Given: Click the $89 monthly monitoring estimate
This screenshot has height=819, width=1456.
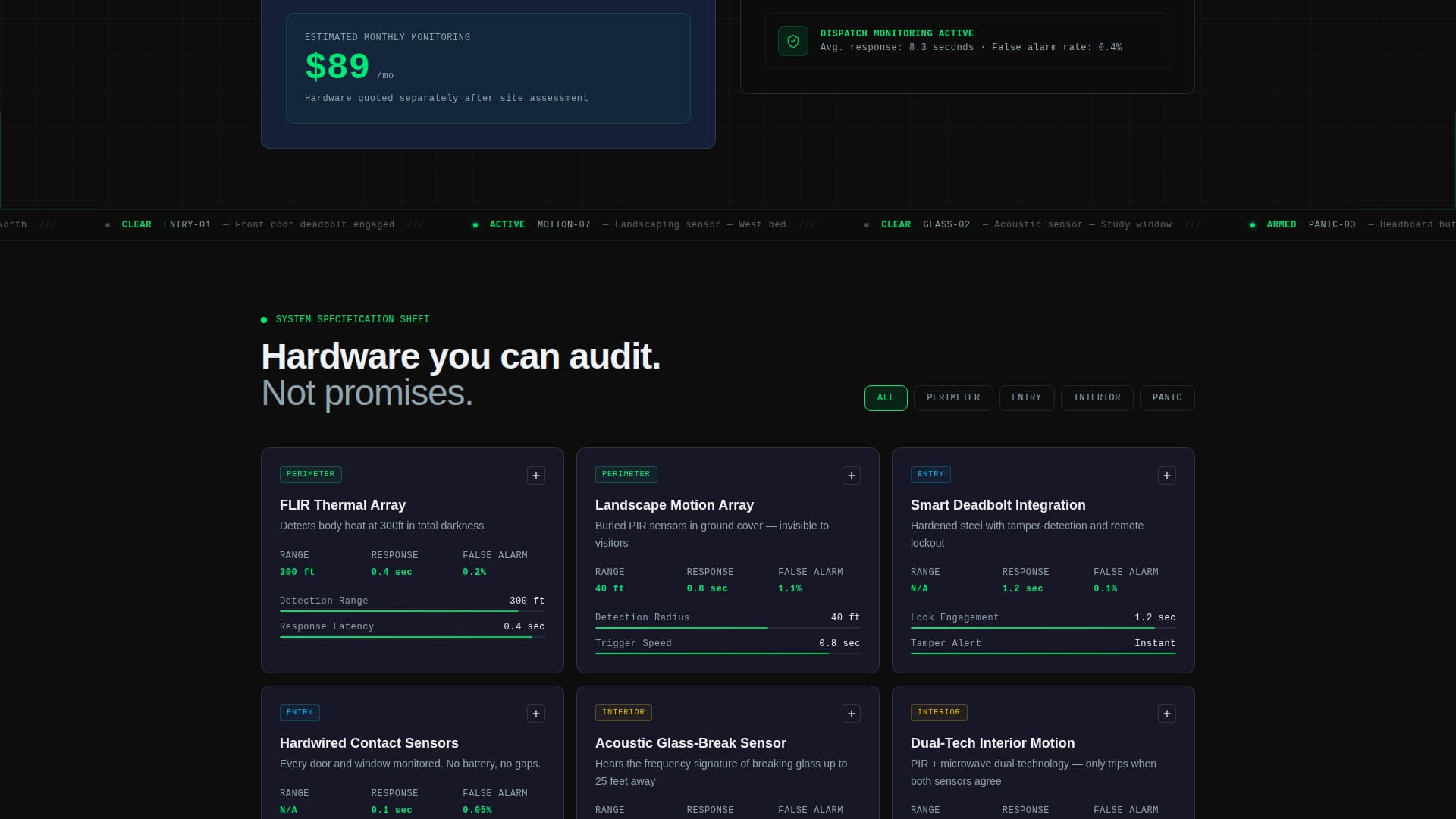Looking at the screenshot, I should coord(337,67).
